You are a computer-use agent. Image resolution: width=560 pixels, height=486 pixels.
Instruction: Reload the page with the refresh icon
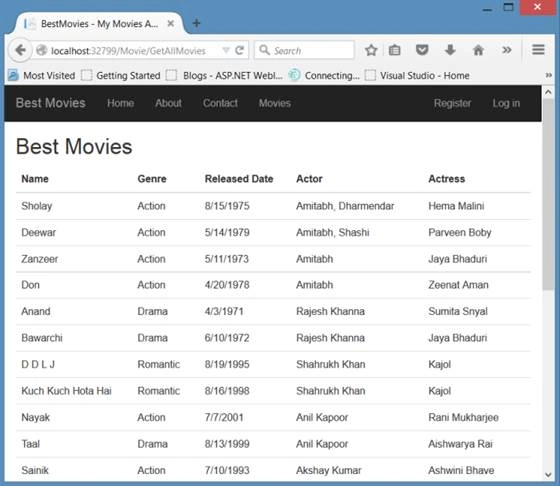coord(240,50)
